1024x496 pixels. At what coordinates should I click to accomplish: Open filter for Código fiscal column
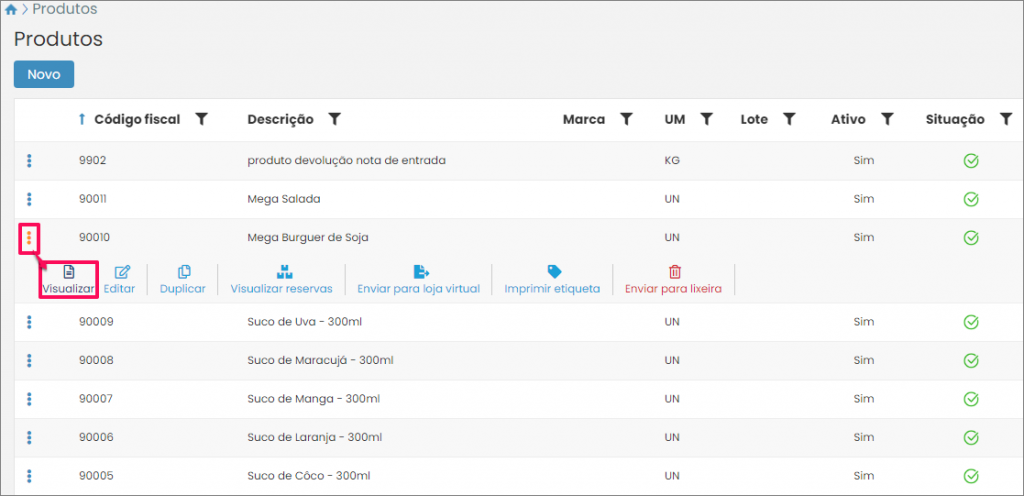(201, 120)
